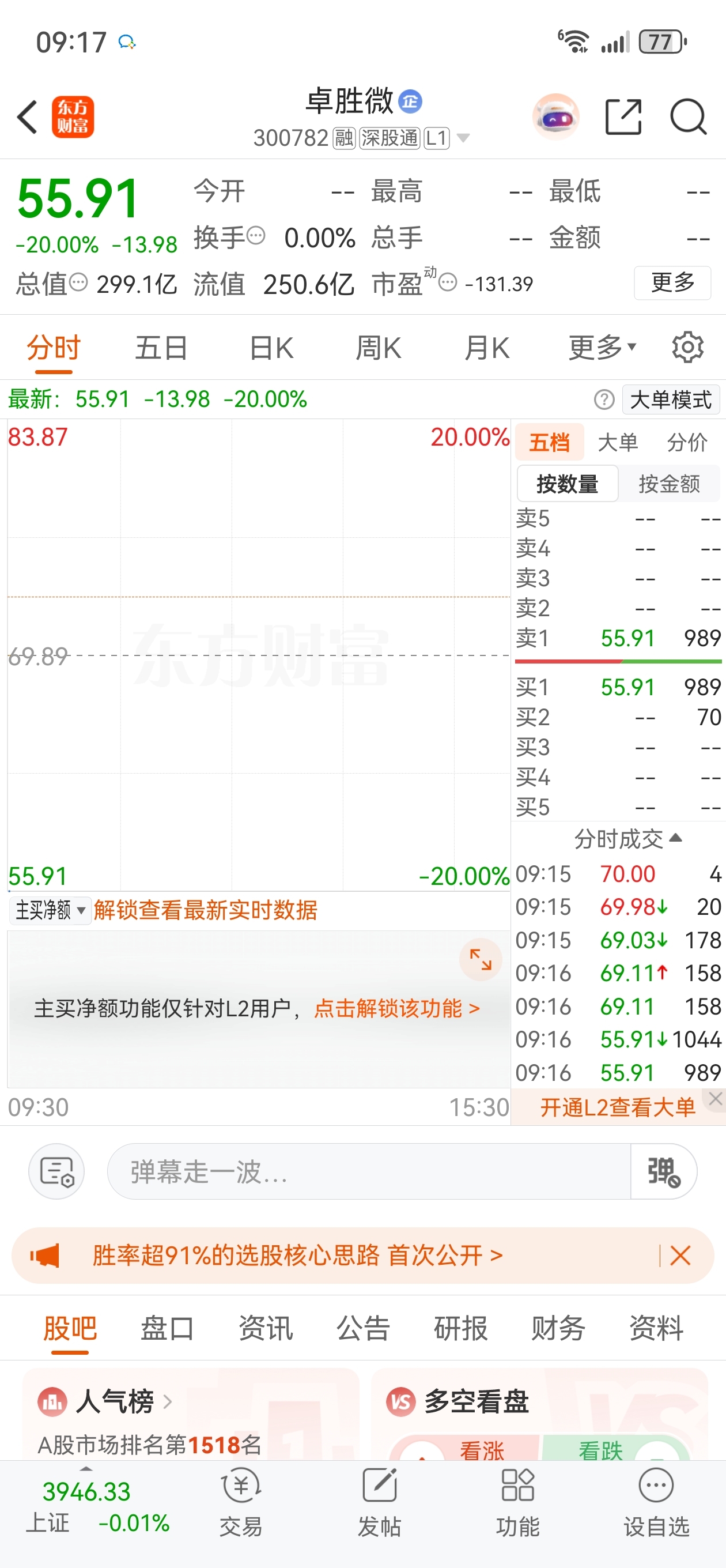Open the 财务 section tab
Viewport: 726px width, 1568px height.
(x=558, y=1328)
